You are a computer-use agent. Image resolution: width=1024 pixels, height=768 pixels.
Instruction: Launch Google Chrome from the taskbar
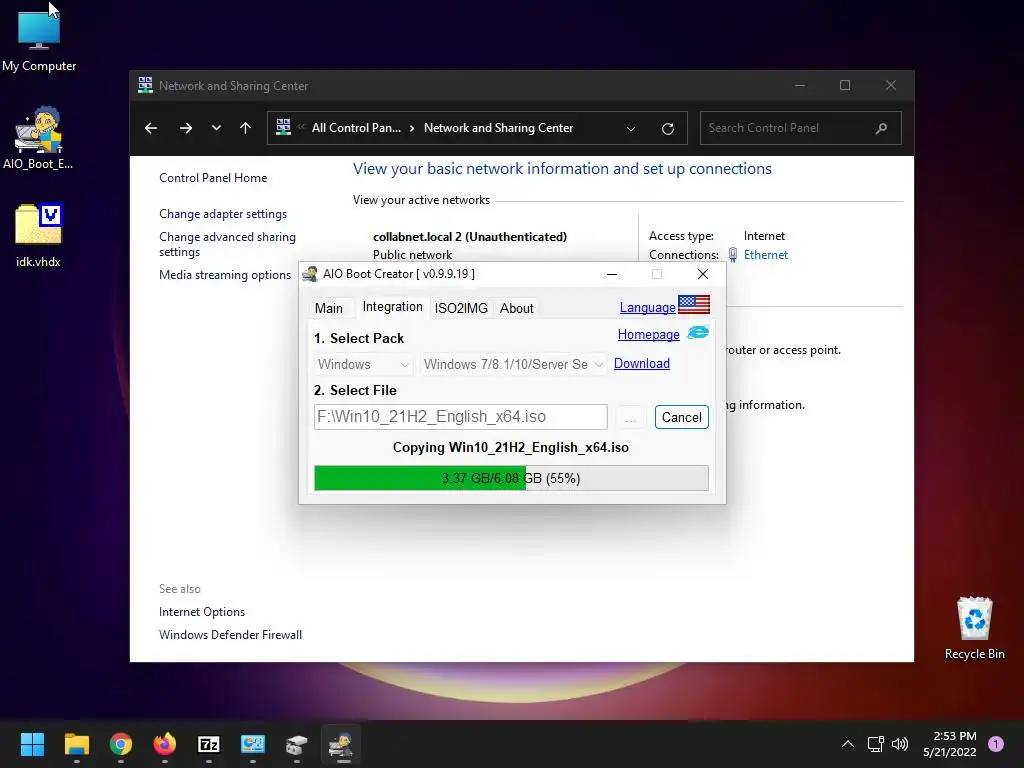tap(121, 744)
